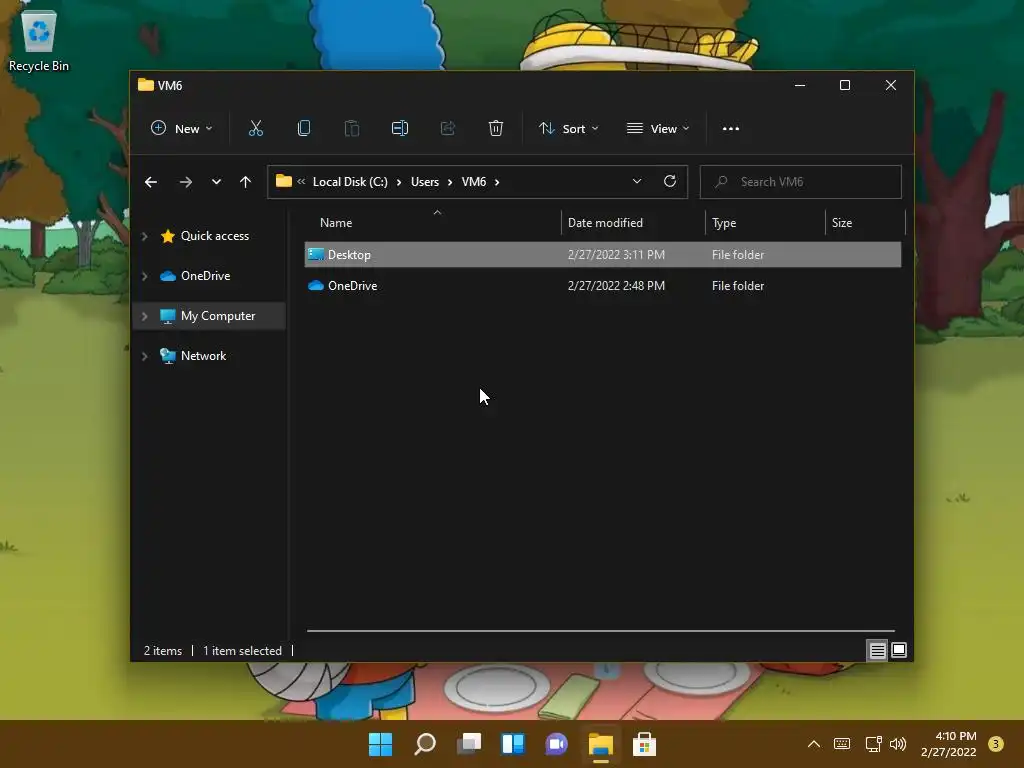The width and height of the screenshot is (1024, 768).
Task: Open the New item dropdown
Action: pos(181,129)
